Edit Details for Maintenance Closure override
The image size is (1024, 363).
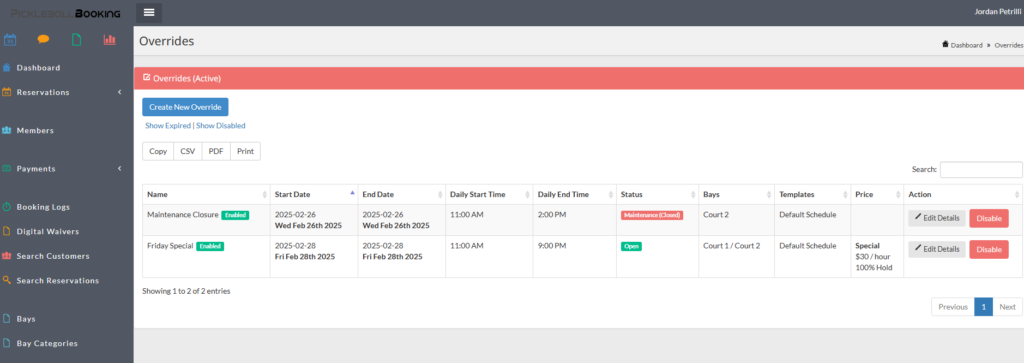click(x=936, y=218)
